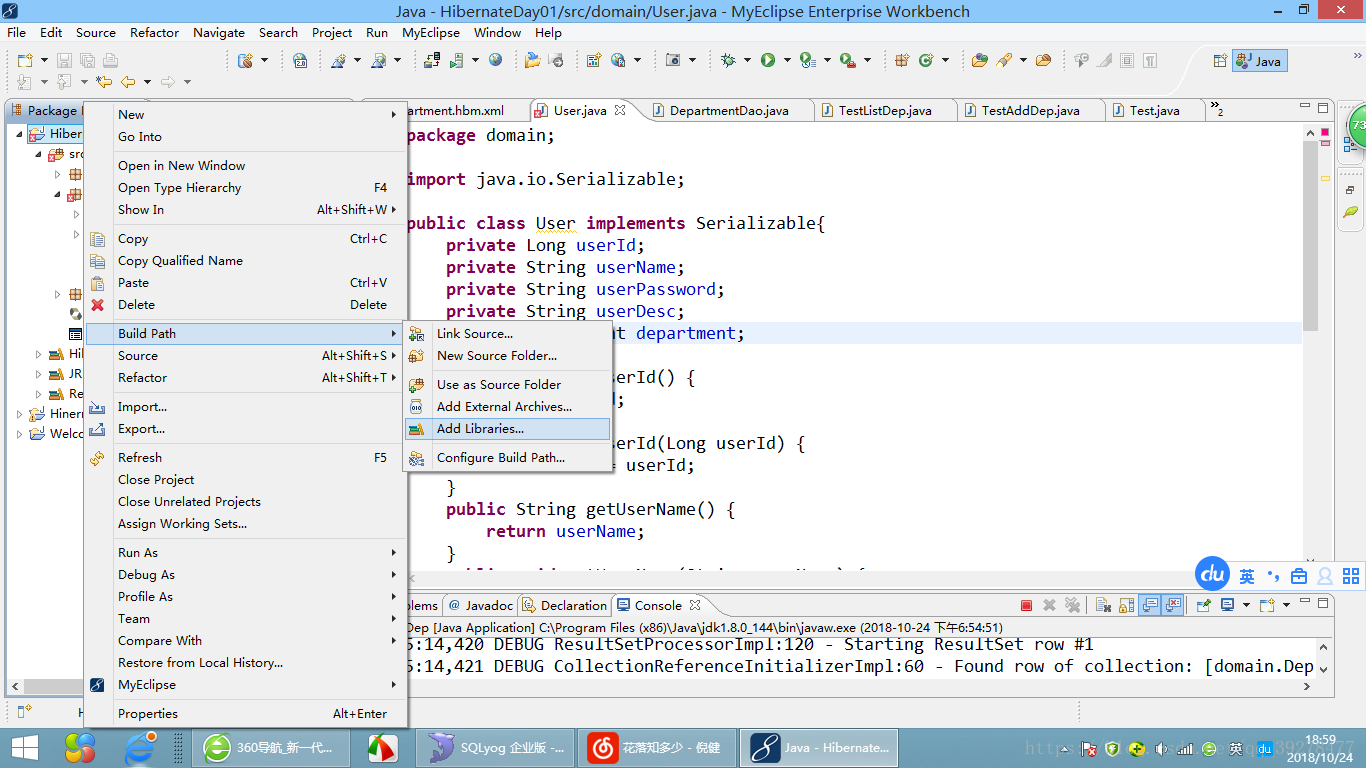Click the Open Perspective icon

(x=1220, y=60)
